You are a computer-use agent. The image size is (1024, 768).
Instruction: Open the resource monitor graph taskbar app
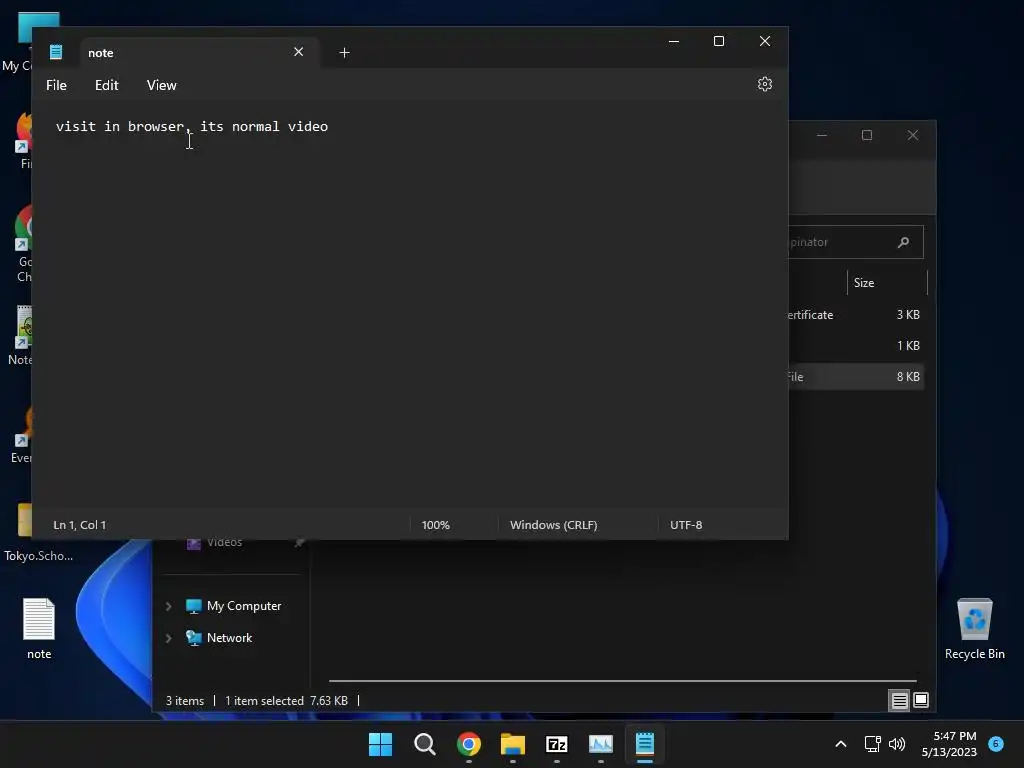[x=601, y=744]
